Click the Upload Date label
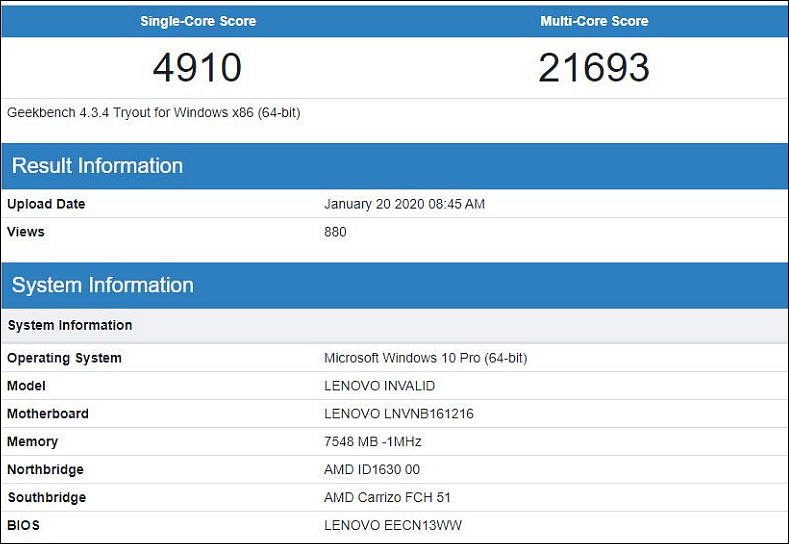This screenshot has height=544, width=789. [46, 204]
